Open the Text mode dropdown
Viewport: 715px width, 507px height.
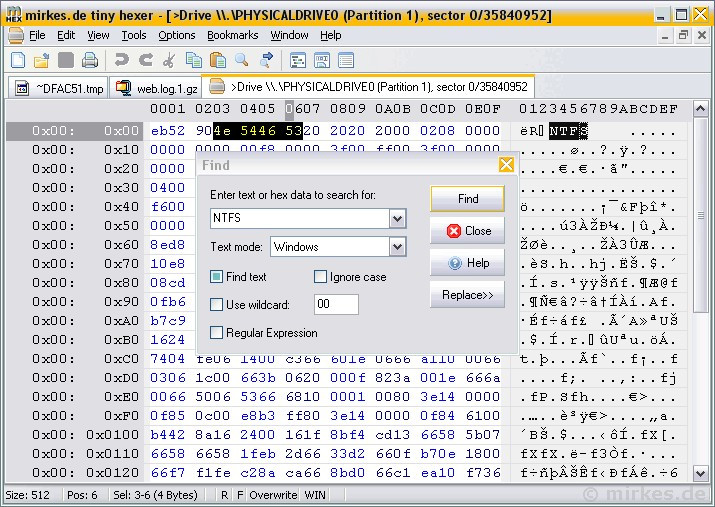397,247
